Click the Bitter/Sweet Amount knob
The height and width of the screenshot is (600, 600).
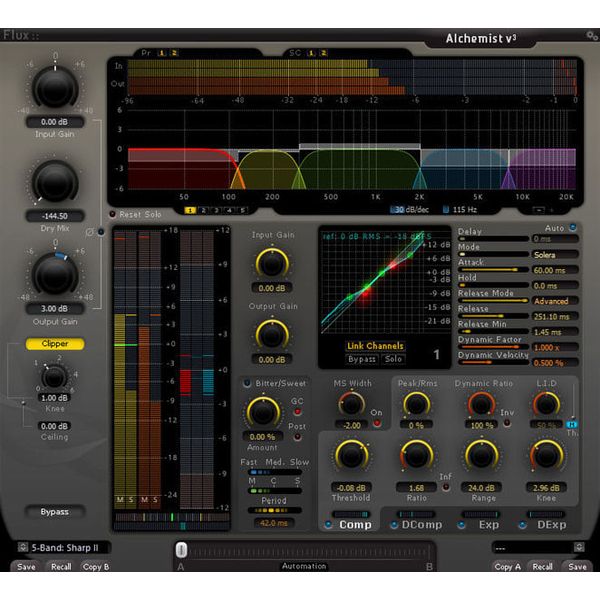pos(263,412)
